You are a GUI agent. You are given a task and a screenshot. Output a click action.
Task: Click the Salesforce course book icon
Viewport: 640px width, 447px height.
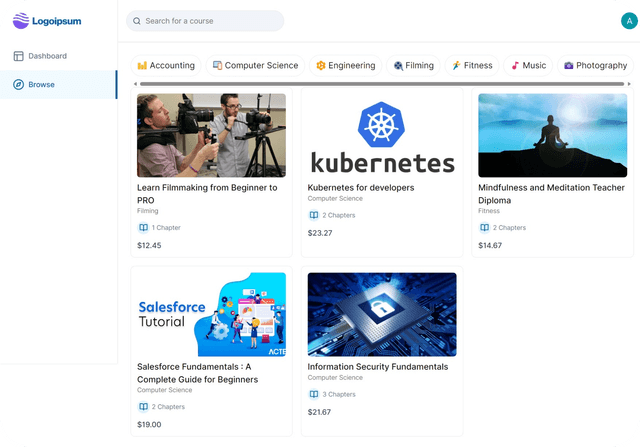143,407
